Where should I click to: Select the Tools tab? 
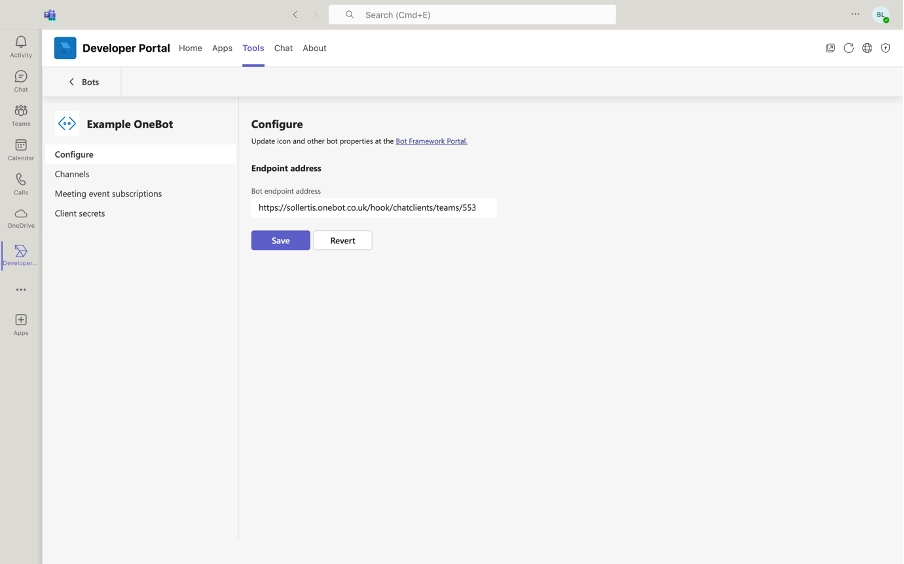pyautogui.click(x=253, y=48)
